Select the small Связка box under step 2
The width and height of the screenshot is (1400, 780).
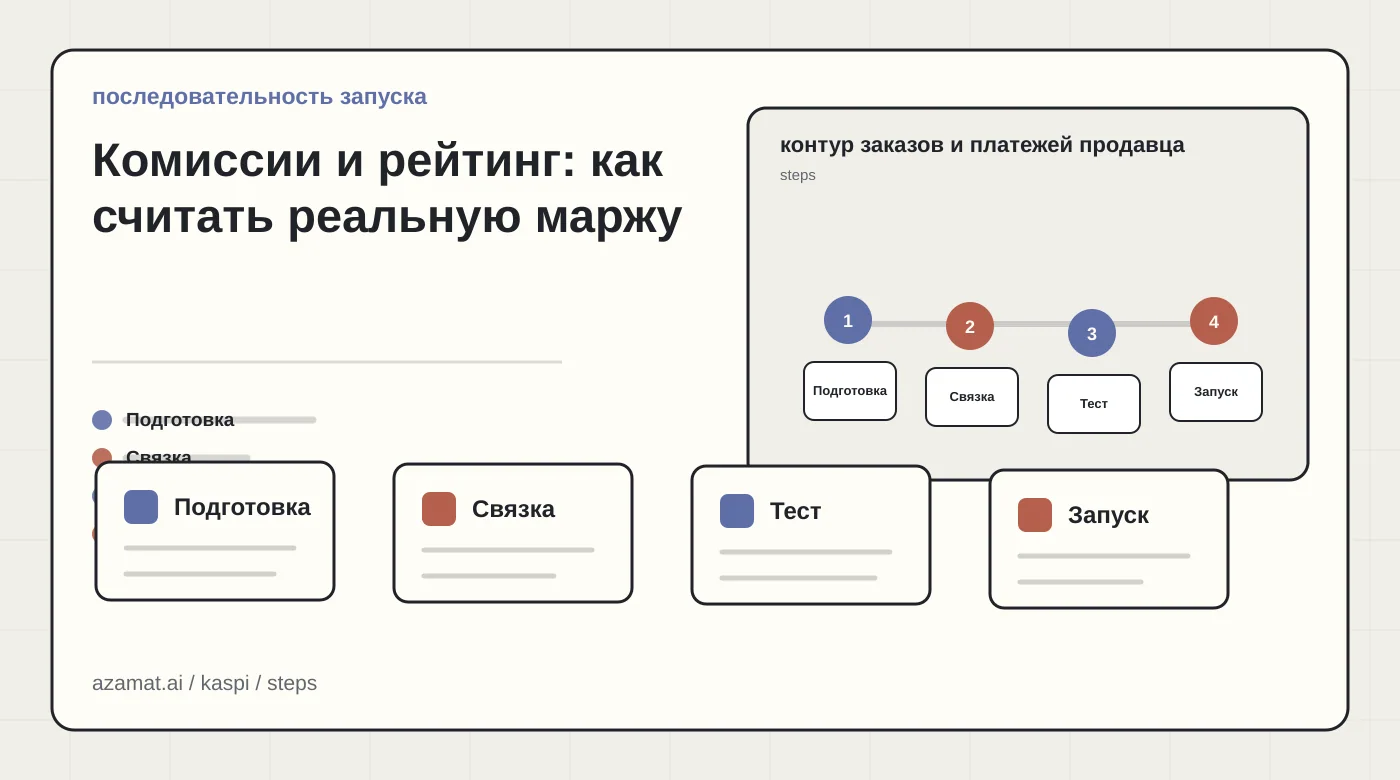(972, 397)
